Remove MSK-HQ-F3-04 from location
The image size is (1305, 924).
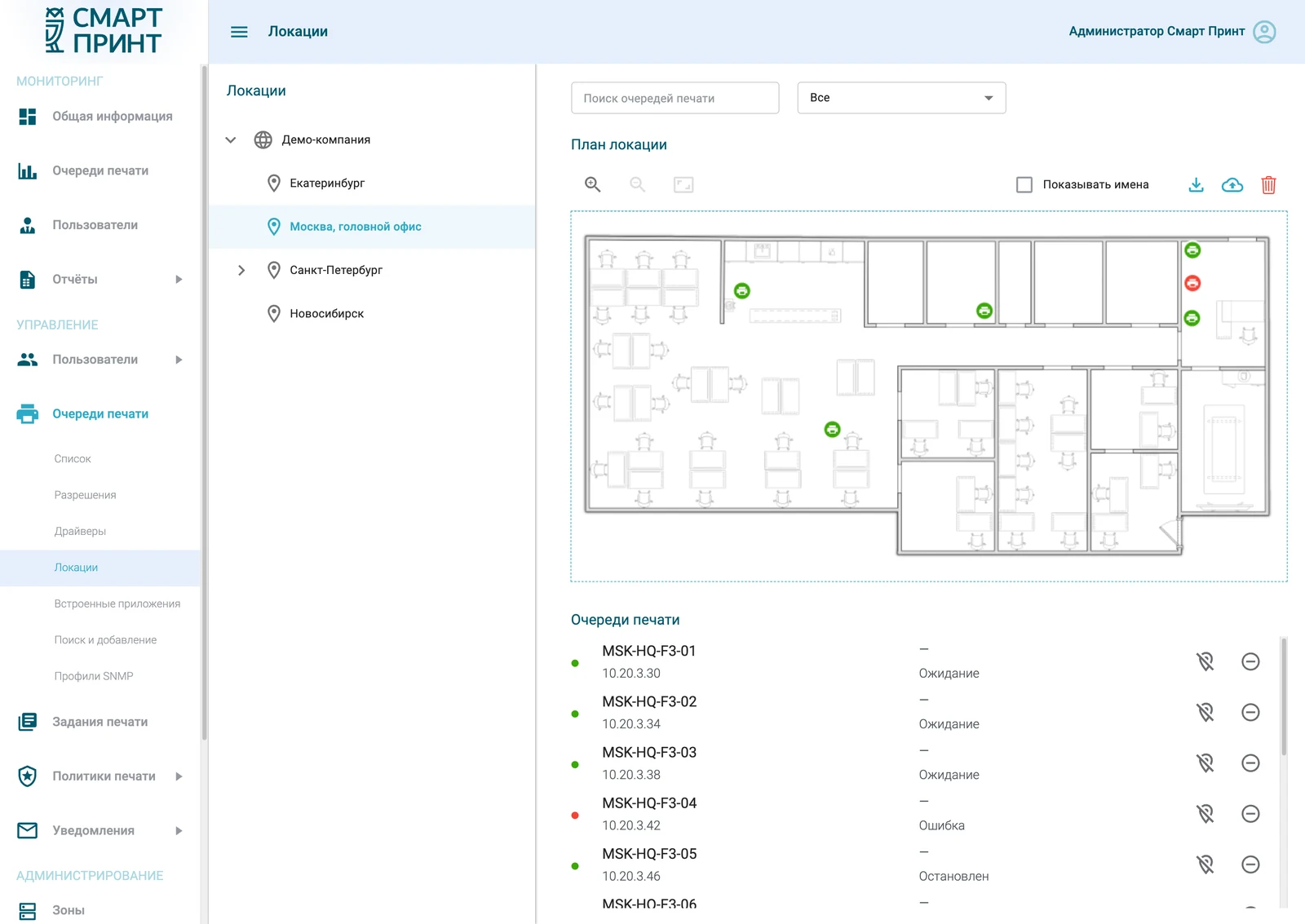(1250, 813)
